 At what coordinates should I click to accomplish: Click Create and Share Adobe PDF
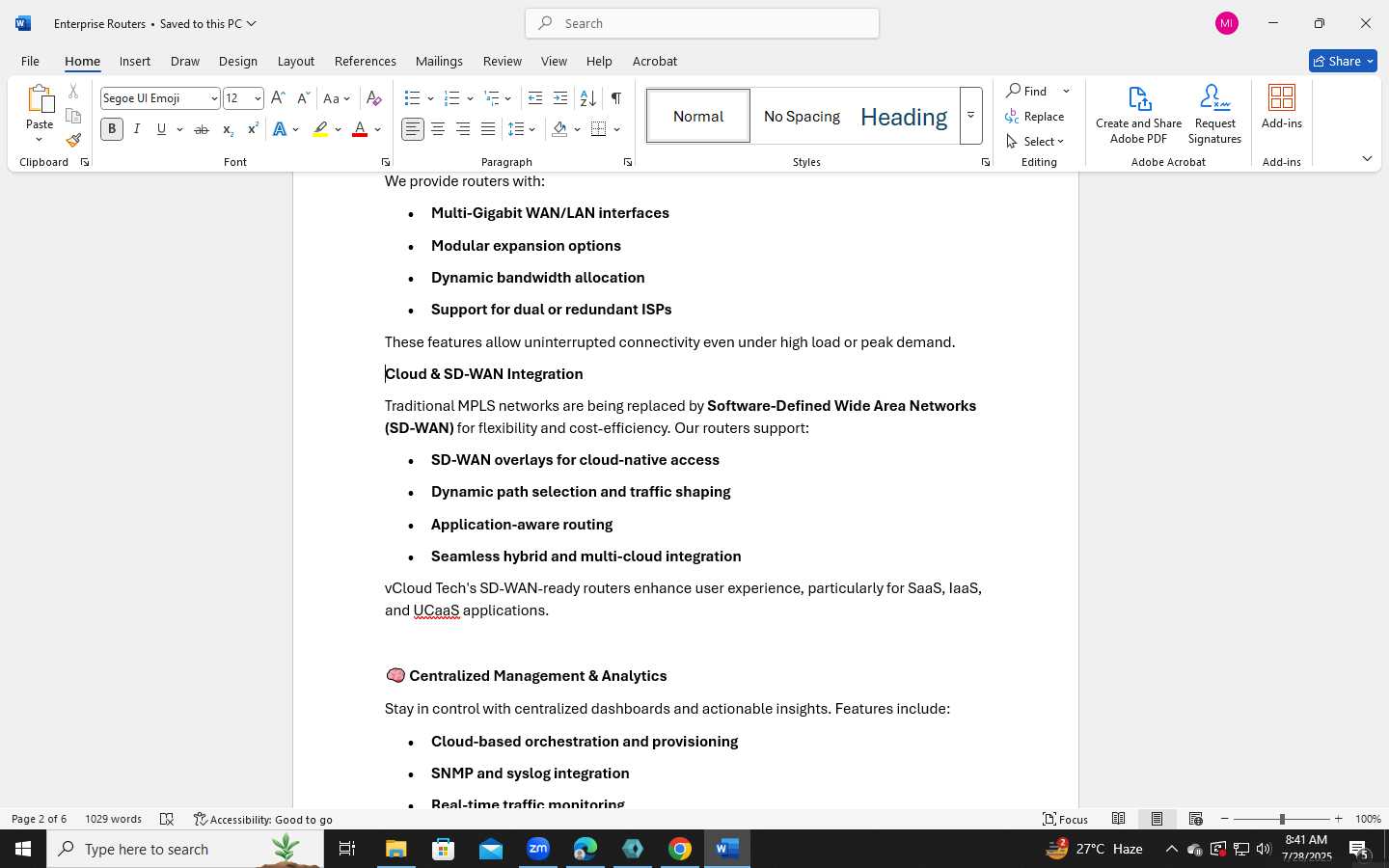(1138, 115)
